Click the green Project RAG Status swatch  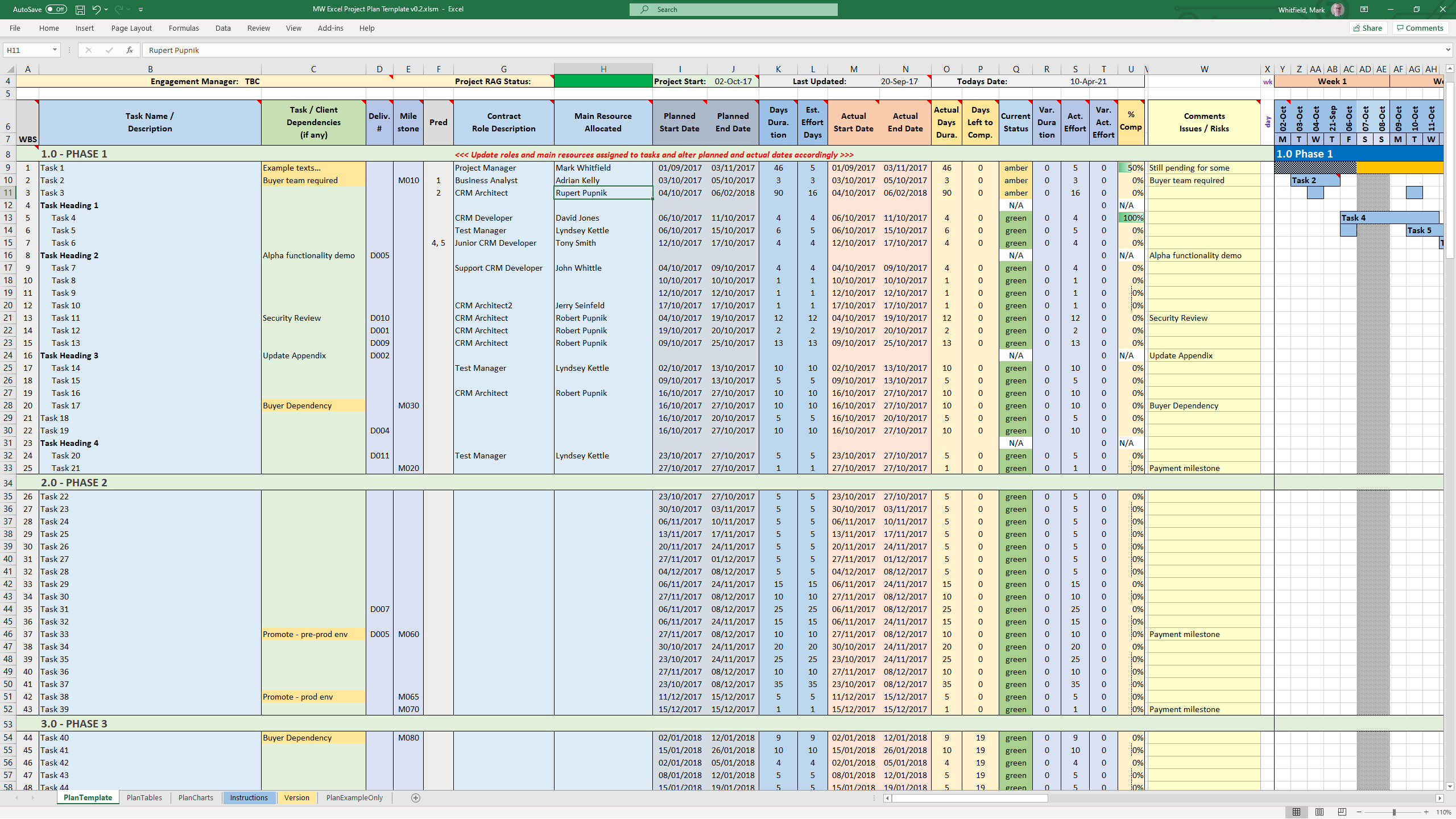pyautogui.click(x=602, y=81)
